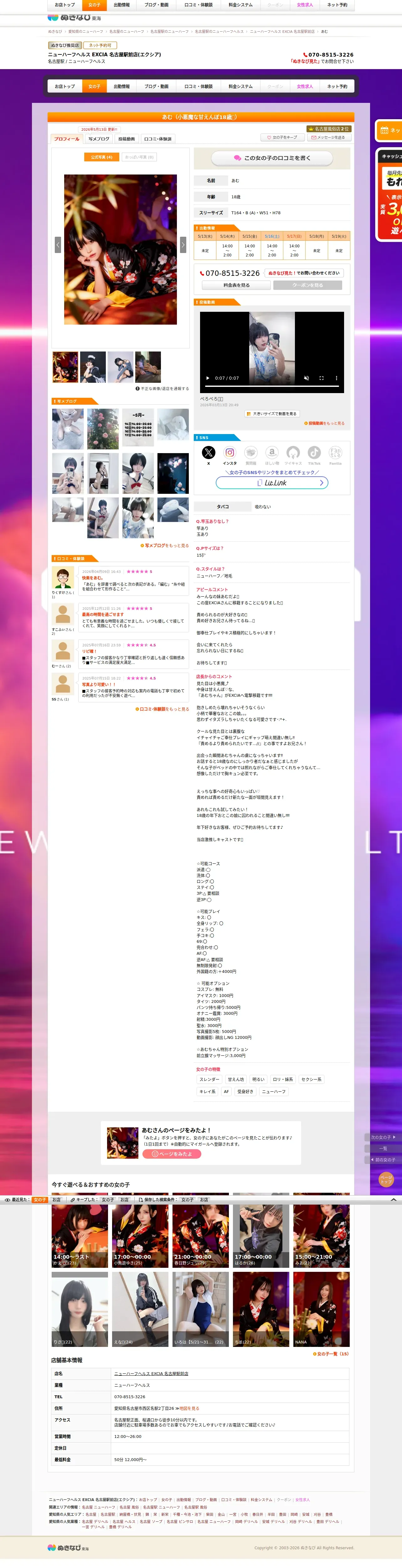402x1568 pixels.
Task: Switch to the プロフィール tab
Action: (66, 139)
